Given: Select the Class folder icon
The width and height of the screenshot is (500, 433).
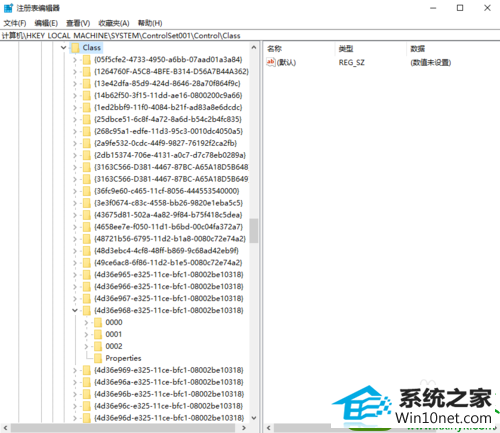Looking at the screenshot, I should tap(75, 48).
